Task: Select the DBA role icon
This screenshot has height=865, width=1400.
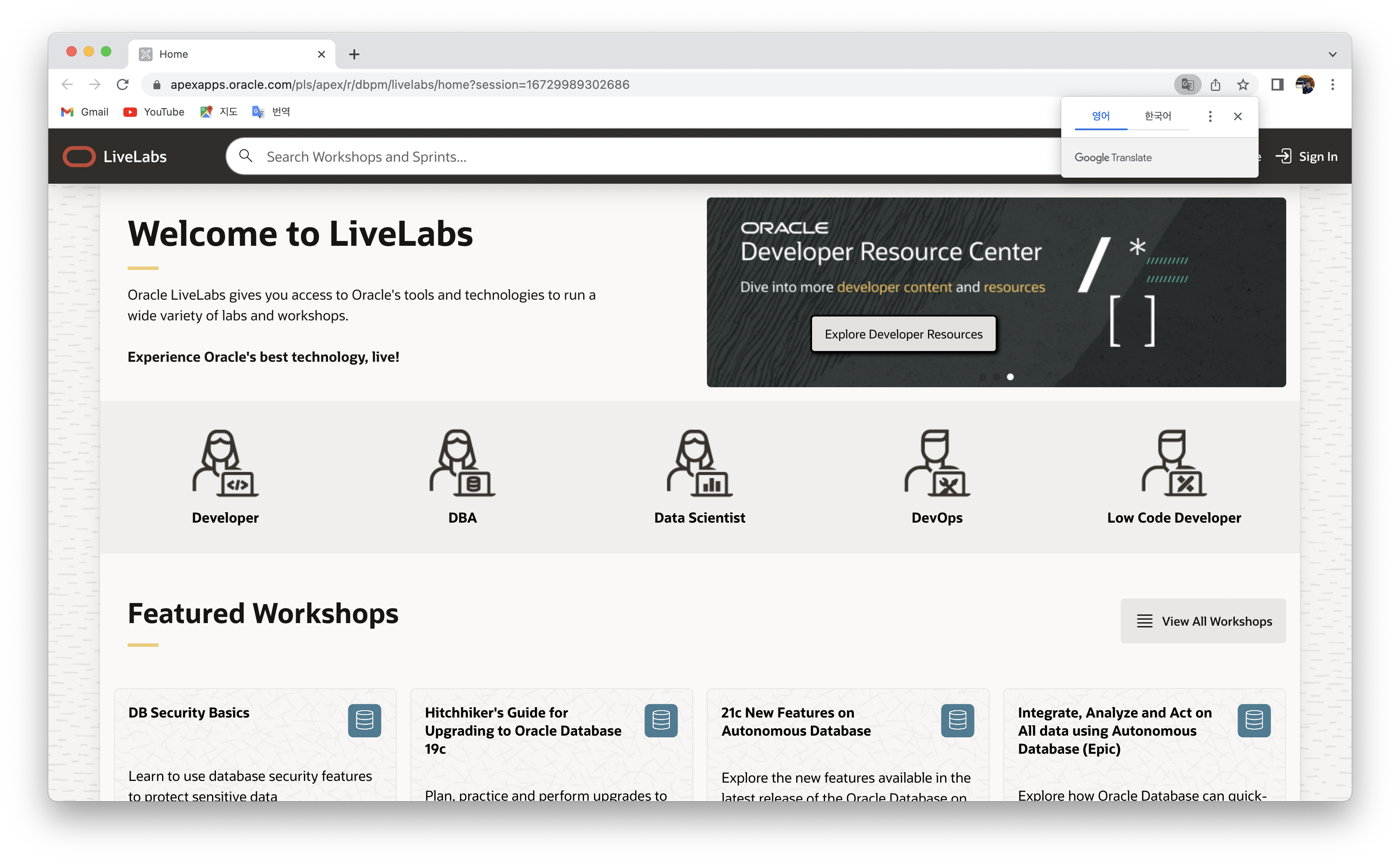Action: (x=462, y=464)
